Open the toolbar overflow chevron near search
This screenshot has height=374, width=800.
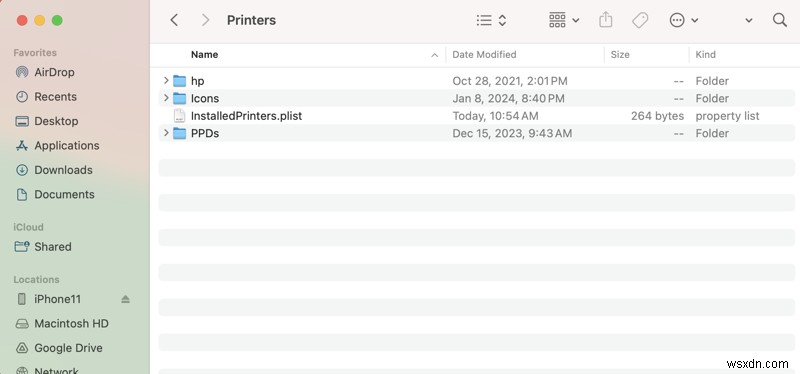[x=748, y=20]
